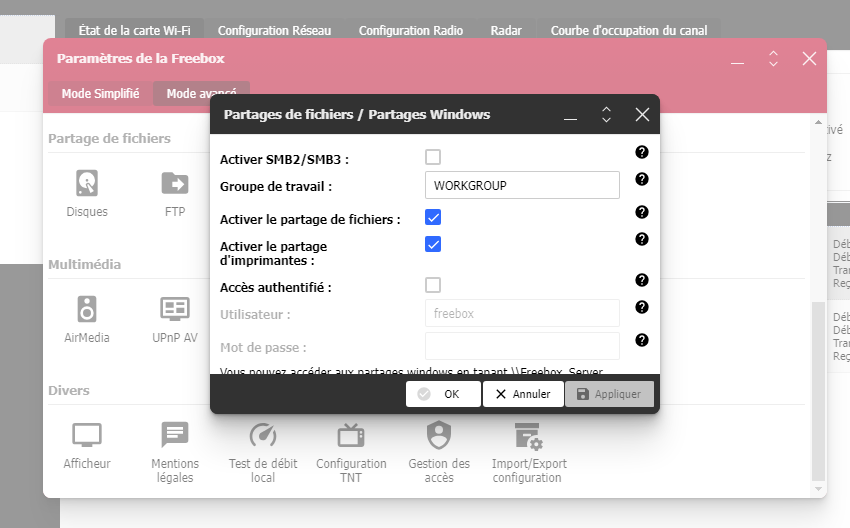Close Paramètres de la Freebox window
This screenshot has height=528, width=850.
click(x=809, y=59)
